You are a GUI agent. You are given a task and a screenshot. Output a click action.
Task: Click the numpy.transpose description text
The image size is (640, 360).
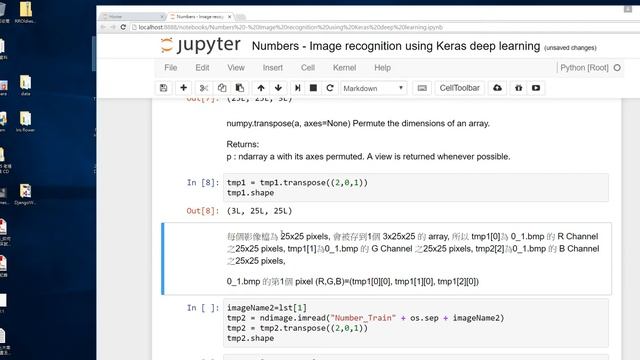(x=358, y=123)
